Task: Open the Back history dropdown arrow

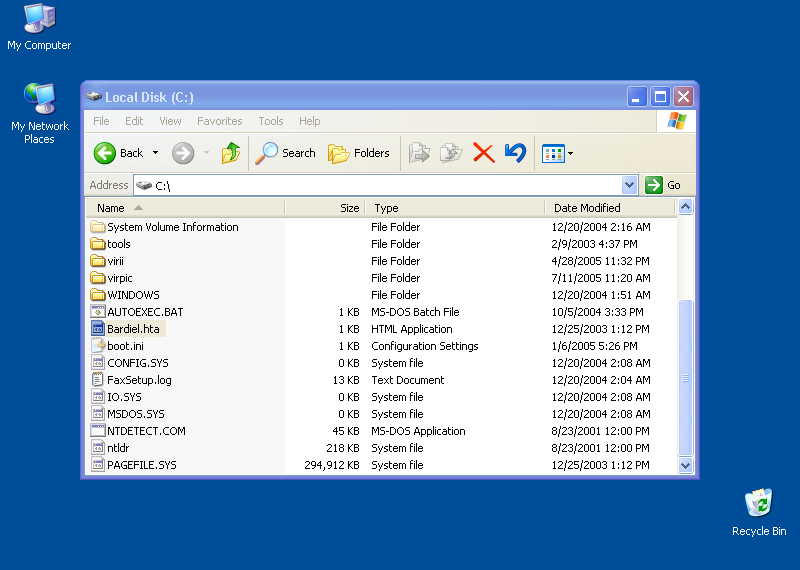Action: click(156, 153)
